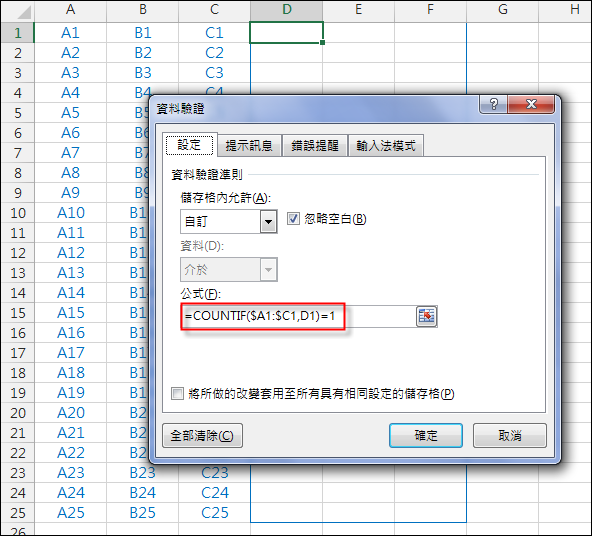The width and height of the screenshot is (592, 536).
Task: Select column B header
Action: [x=142, y=10]
